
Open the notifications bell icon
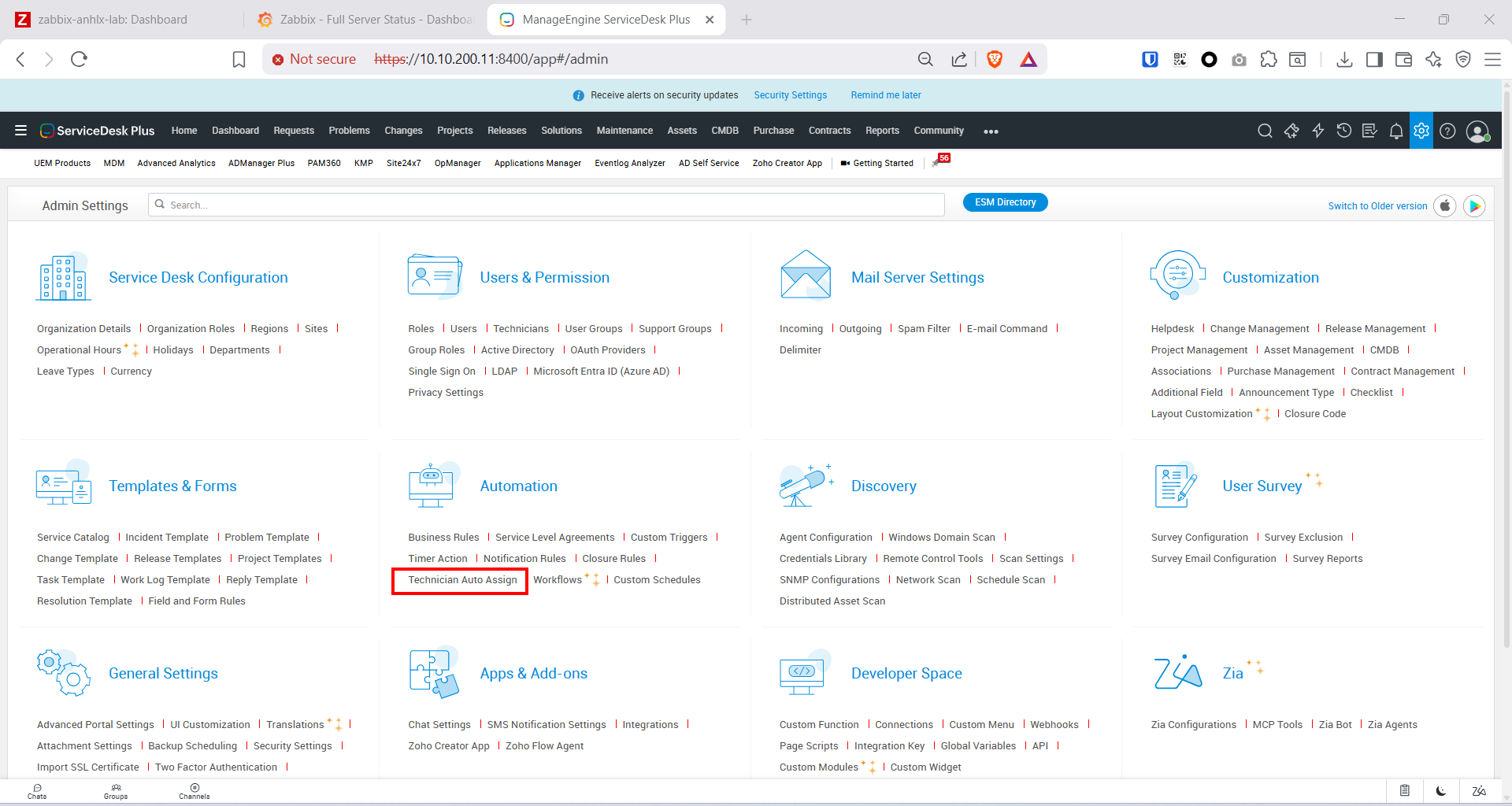[1395, 131]
